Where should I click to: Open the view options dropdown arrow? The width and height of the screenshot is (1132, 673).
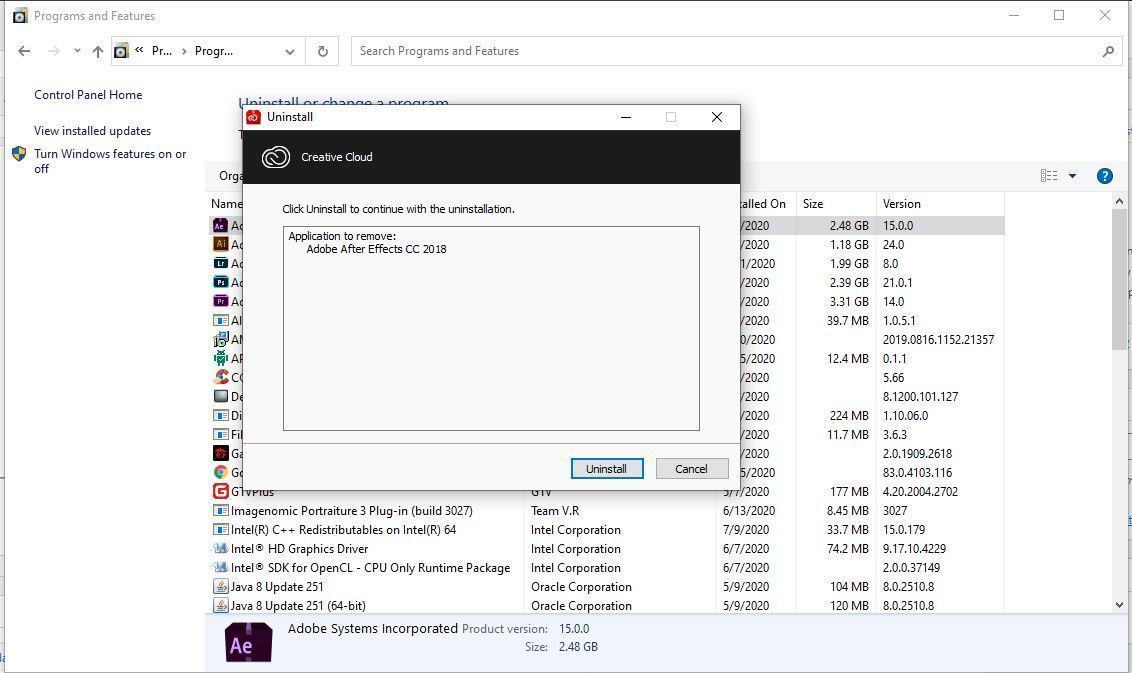1072,176
